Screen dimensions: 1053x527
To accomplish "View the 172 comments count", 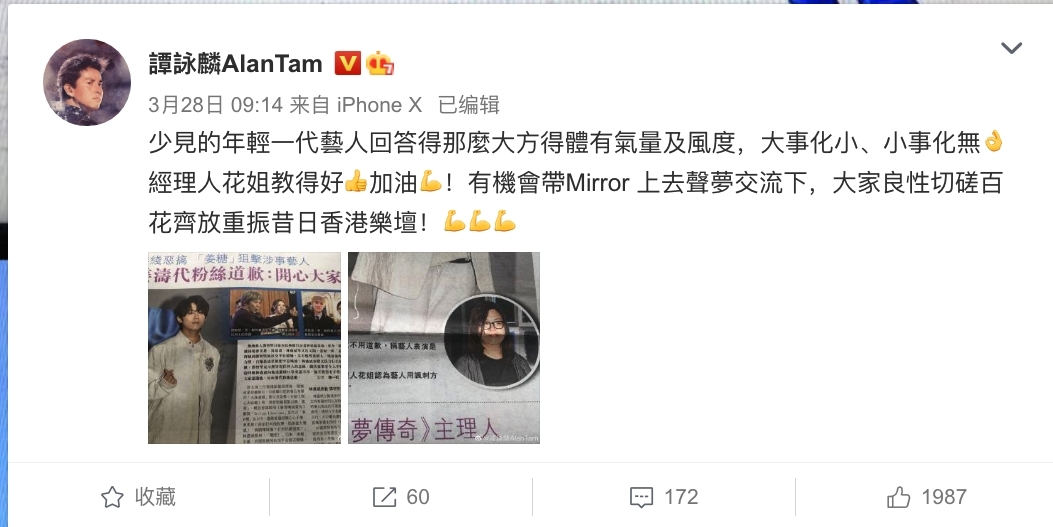I will 681,497.
